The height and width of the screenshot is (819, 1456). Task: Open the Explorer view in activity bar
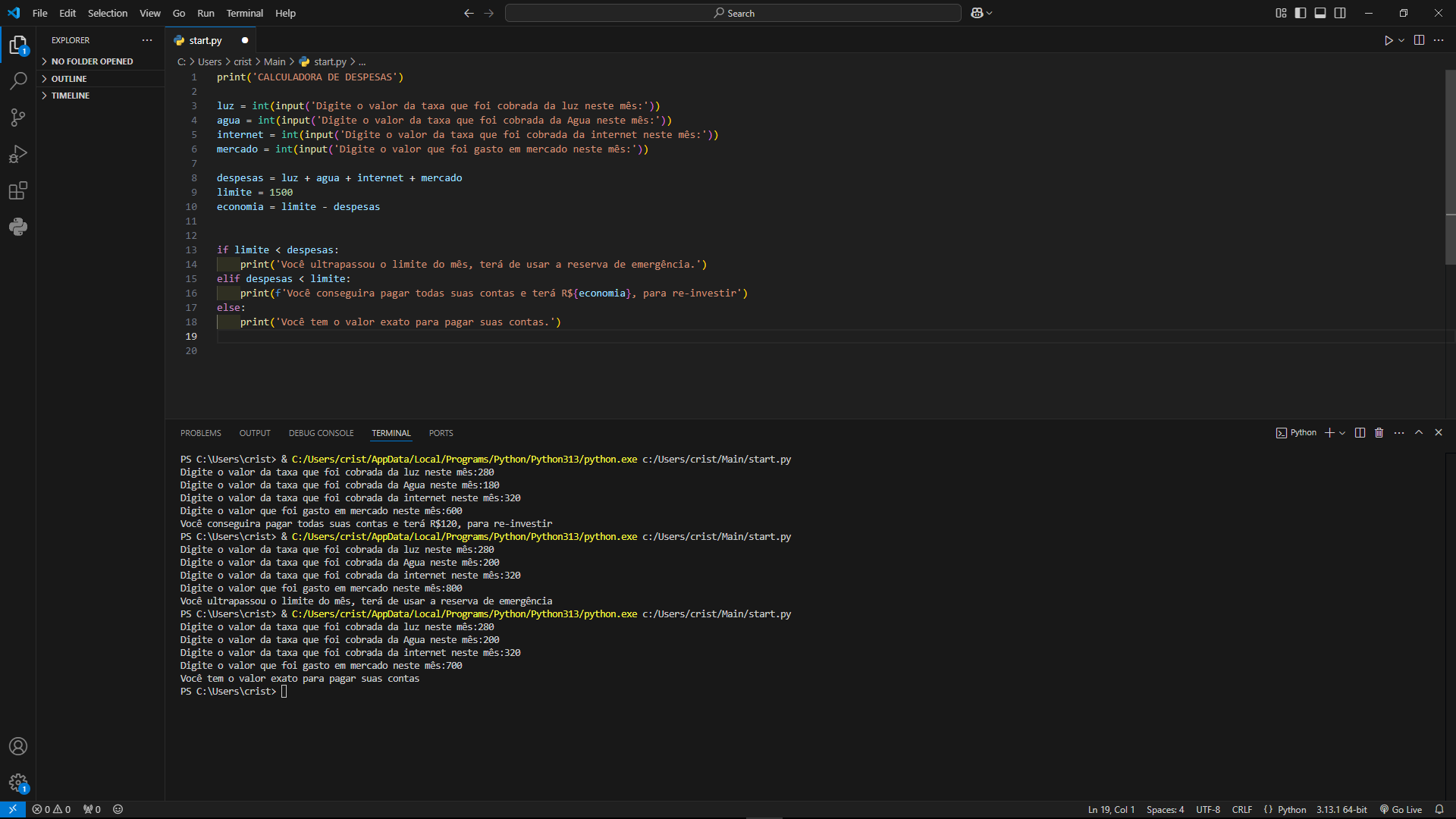tap(18, 45)
